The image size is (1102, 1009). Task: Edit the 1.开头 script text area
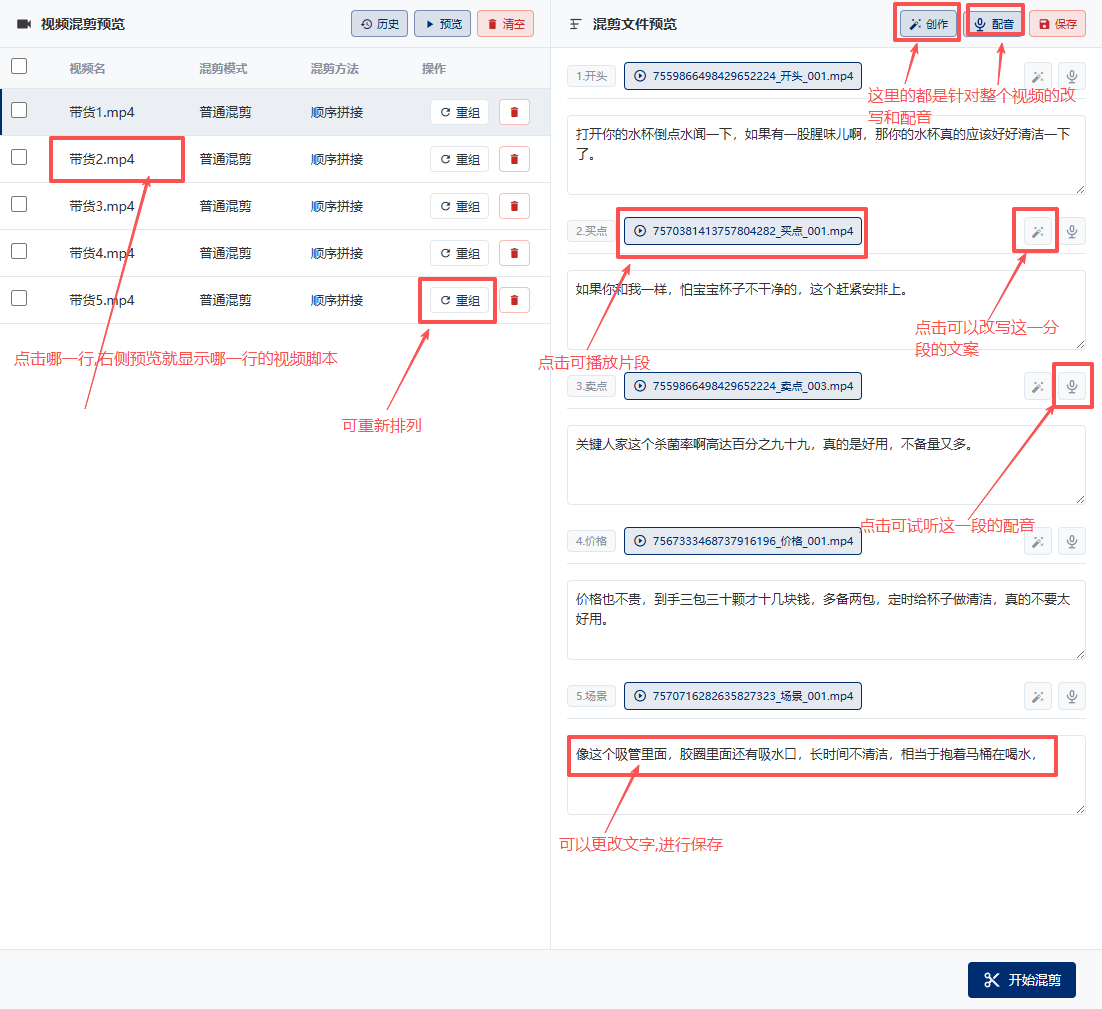pos(826,155)
